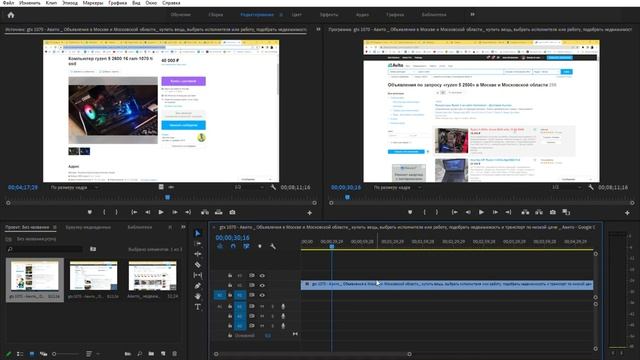Switch to the Библиотеки panel tab
Viewport: 640px width, 360px height.
[x=140, y=227]
